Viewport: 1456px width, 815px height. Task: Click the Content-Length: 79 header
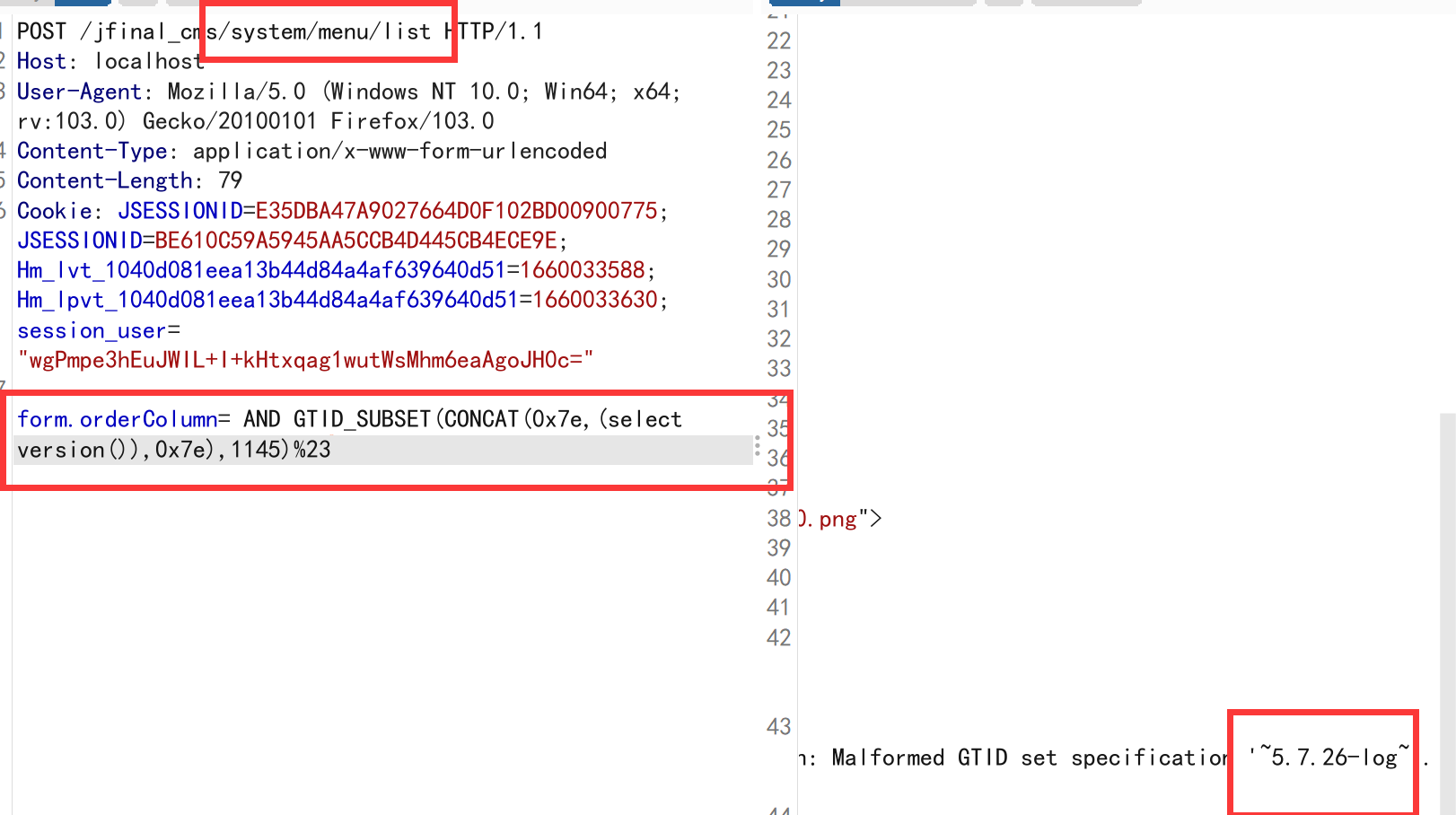pos(129,180)
